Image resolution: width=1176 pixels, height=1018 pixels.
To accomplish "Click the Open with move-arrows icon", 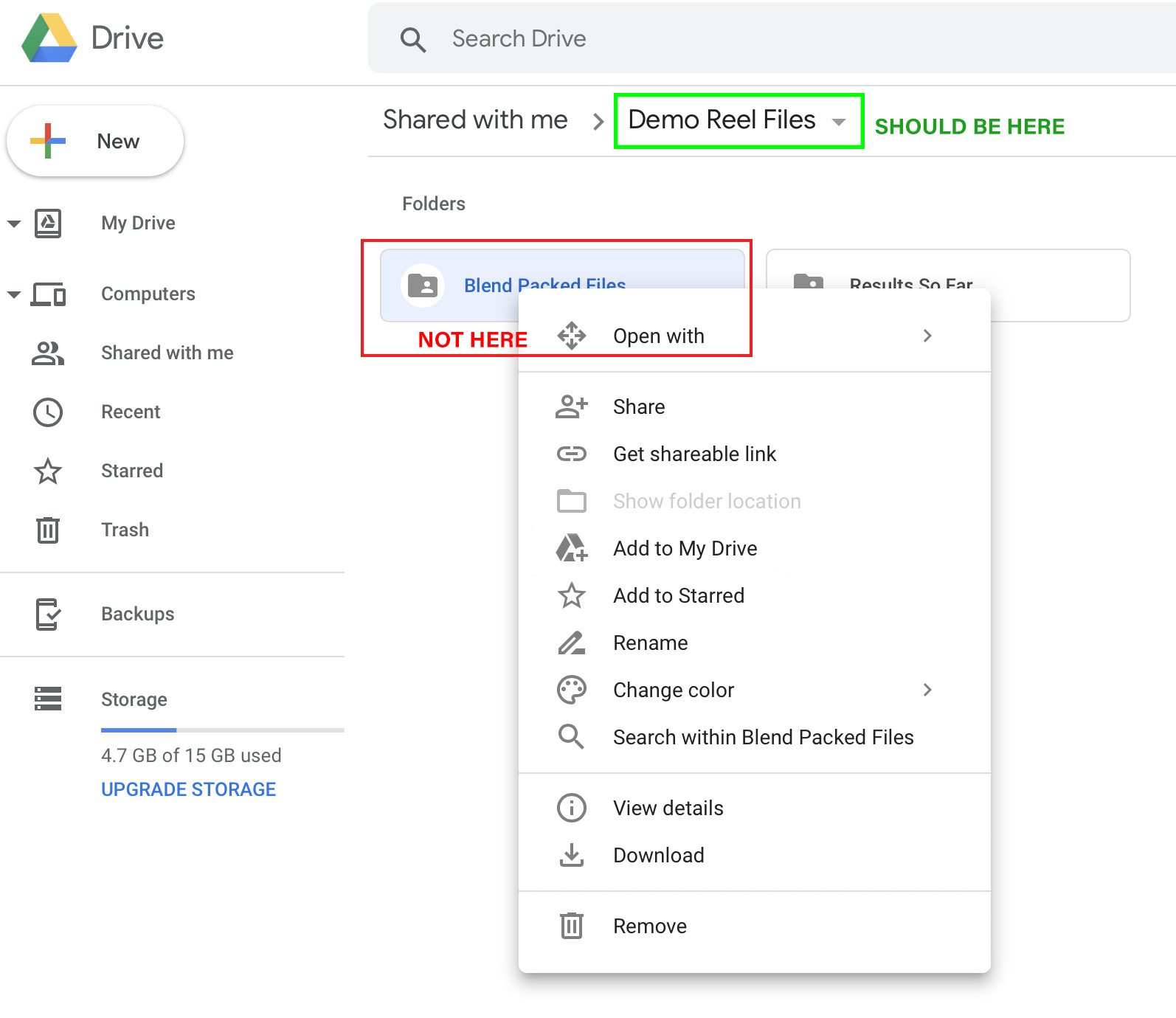I will tap(572, 336).
